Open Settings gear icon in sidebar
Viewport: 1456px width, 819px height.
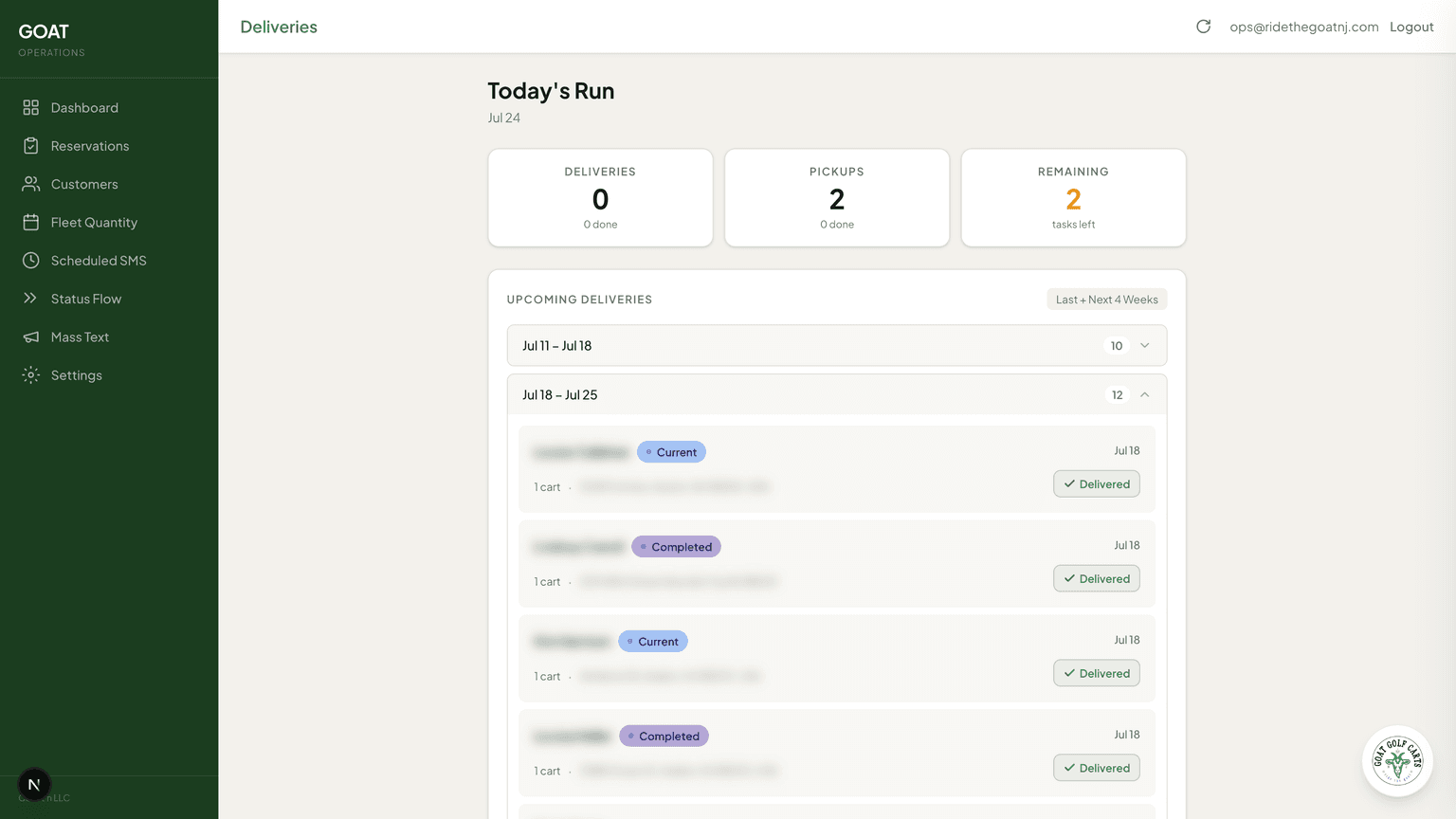[x=31, y=375]
